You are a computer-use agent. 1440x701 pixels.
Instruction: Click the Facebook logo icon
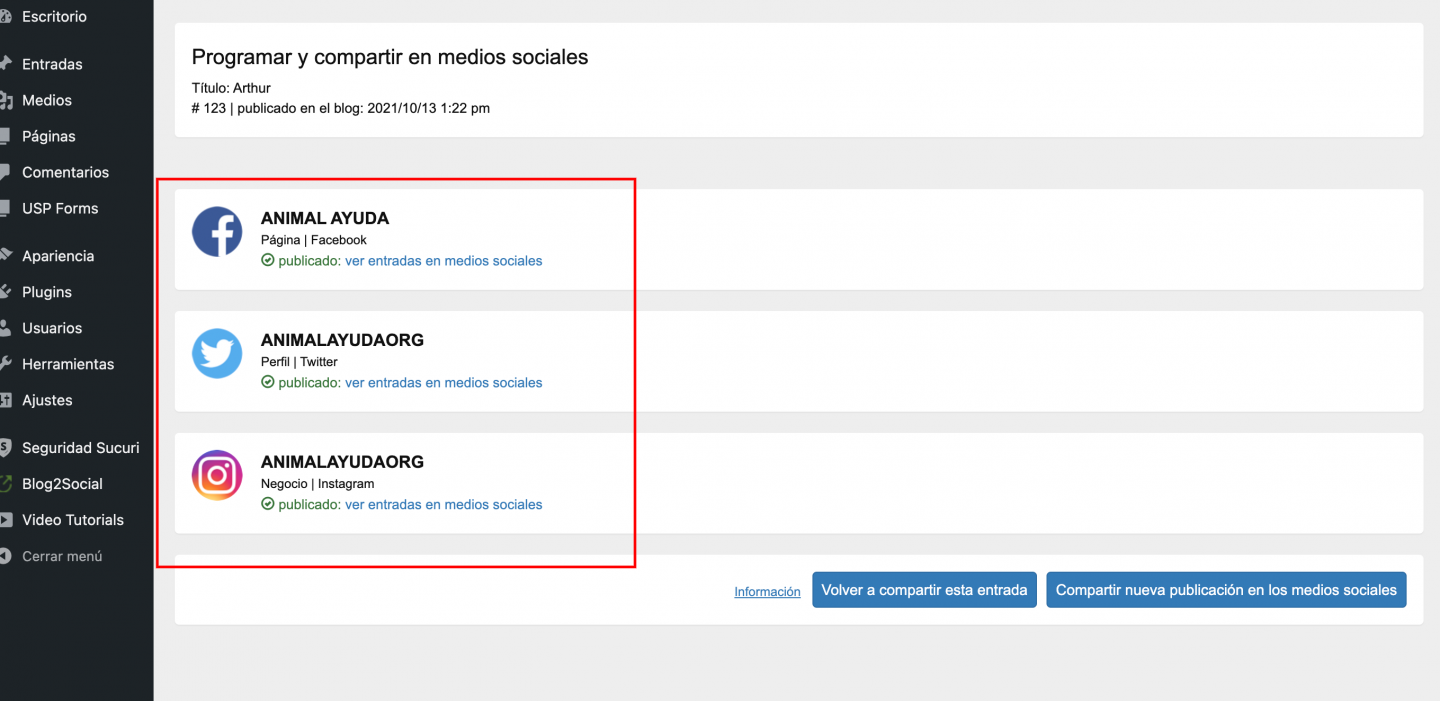217,232
